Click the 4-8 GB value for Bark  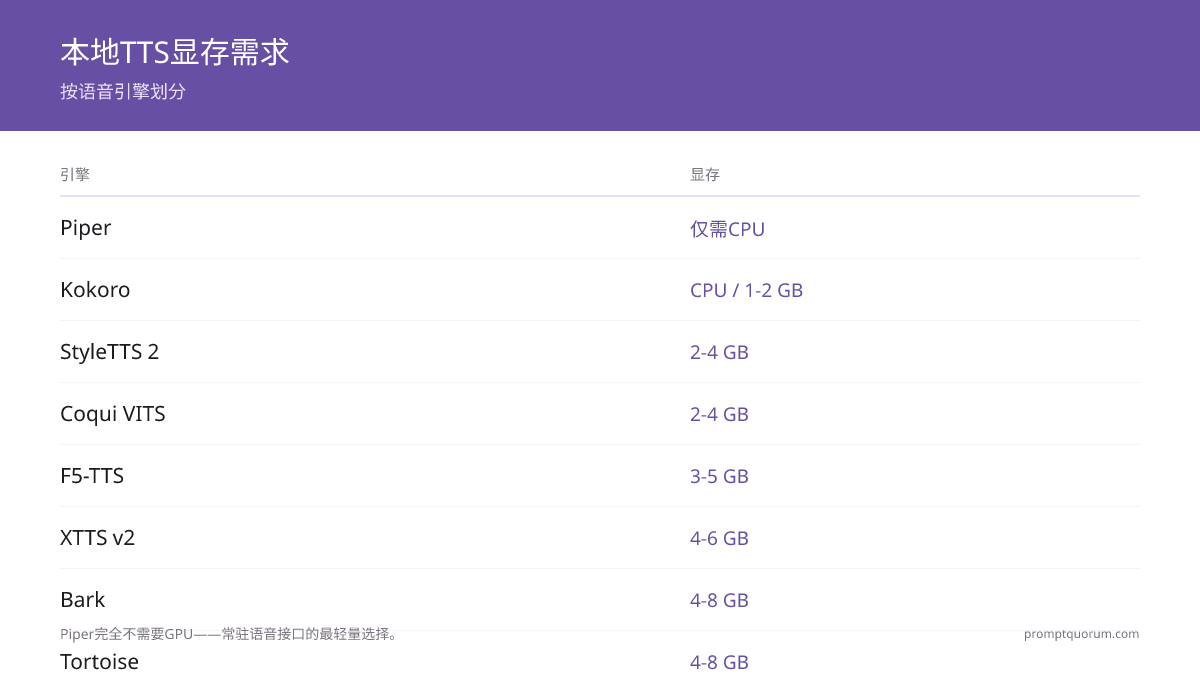point(719,600)
